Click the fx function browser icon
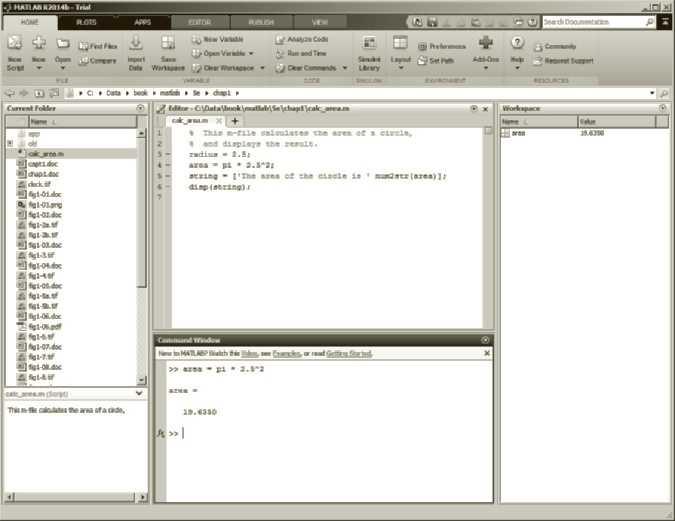The image size is (675, 521). [161, 433]
